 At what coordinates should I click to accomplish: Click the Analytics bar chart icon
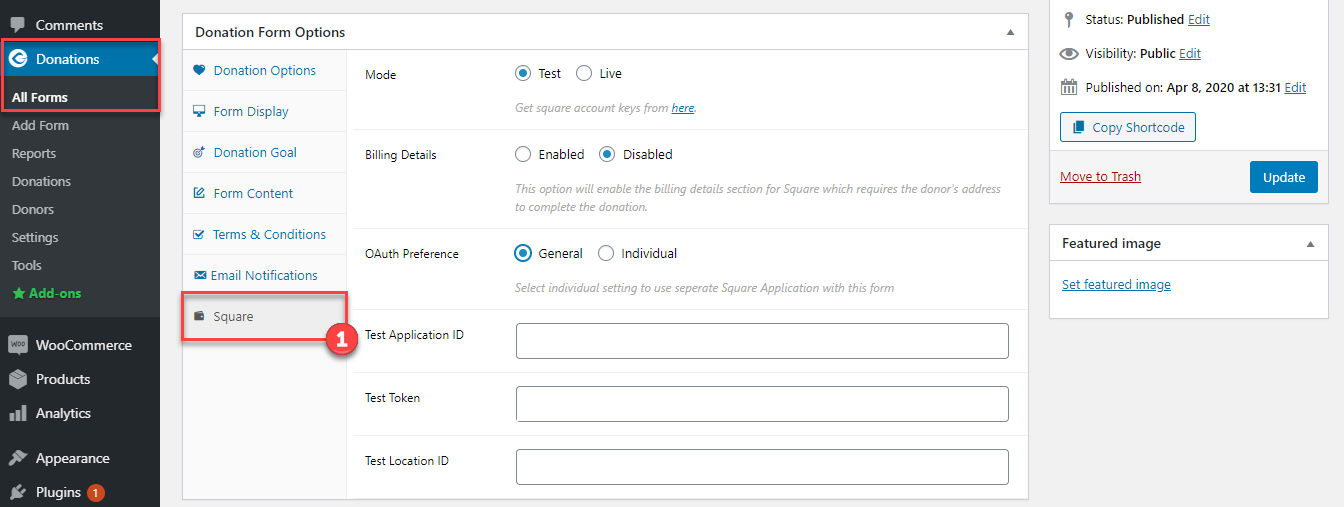click(18, 413)
